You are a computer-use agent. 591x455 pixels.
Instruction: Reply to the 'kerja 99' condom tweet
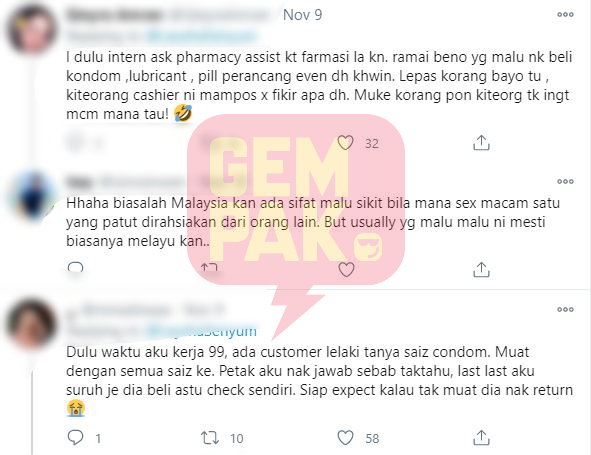tap(75, 438)
